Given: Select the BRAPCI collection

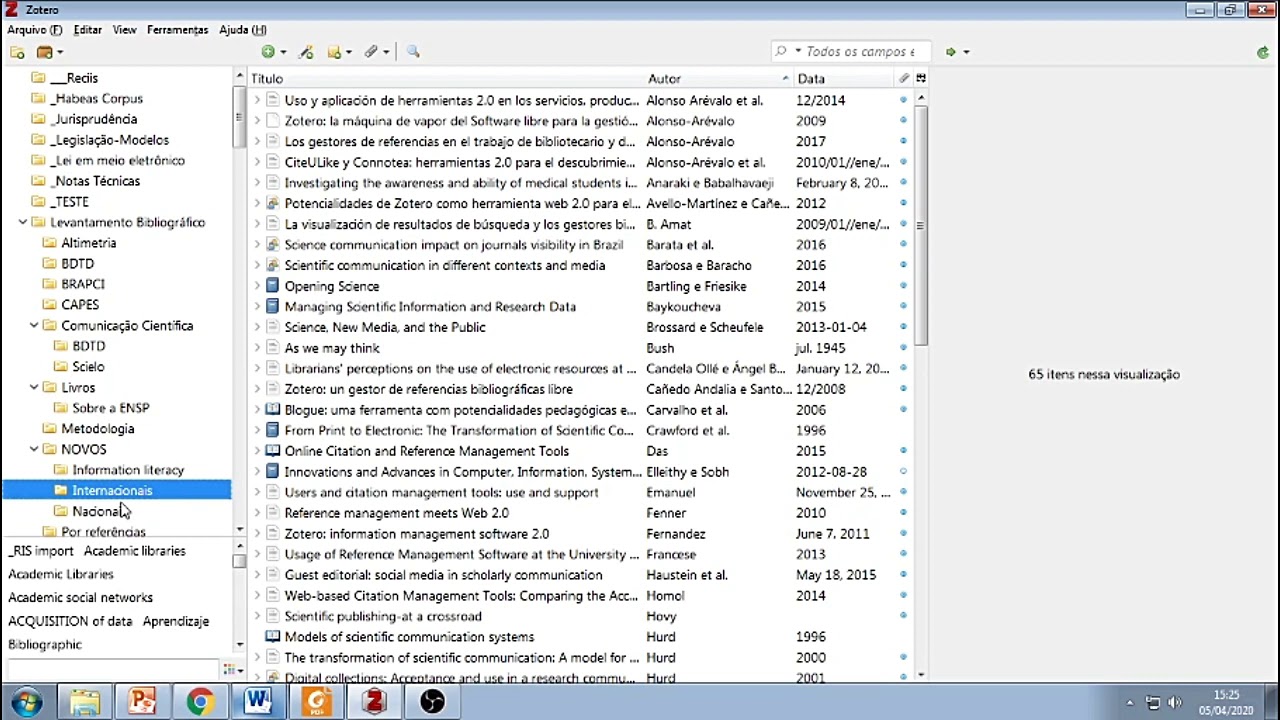Looking at the screenshot, I should pyautogui.click(x=82, y=284).
